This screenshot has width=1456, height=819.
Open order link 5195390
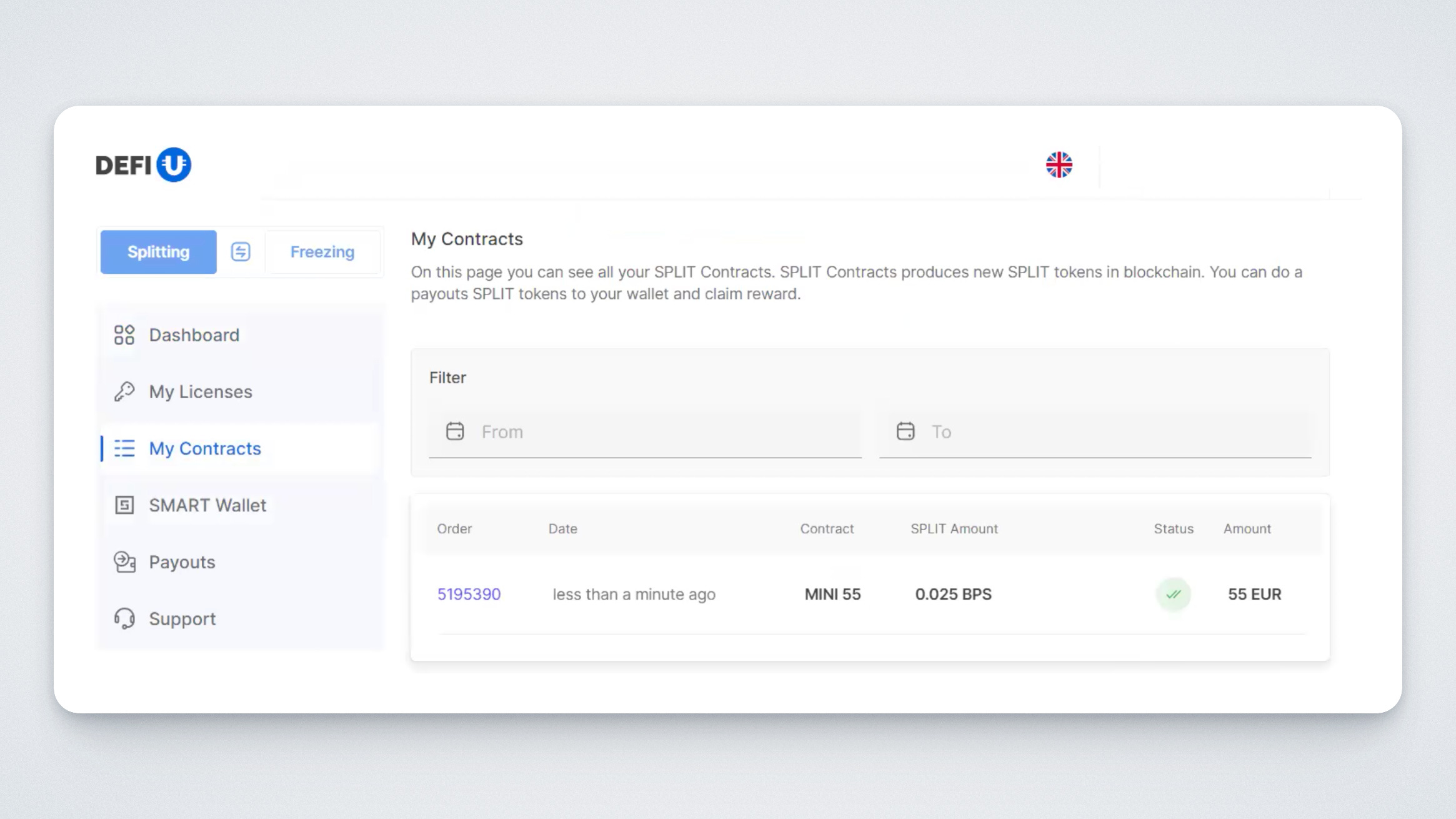(x=469, y=595)
